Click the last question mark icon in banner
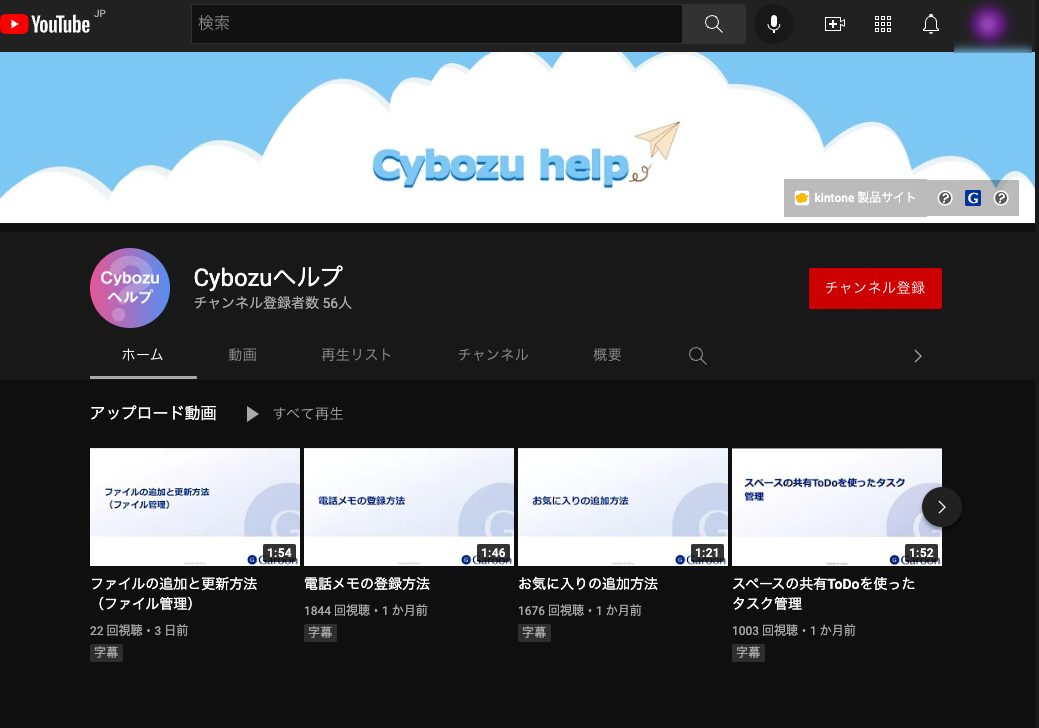This screenshot has width=1039, height=728. coord(1001,197)
